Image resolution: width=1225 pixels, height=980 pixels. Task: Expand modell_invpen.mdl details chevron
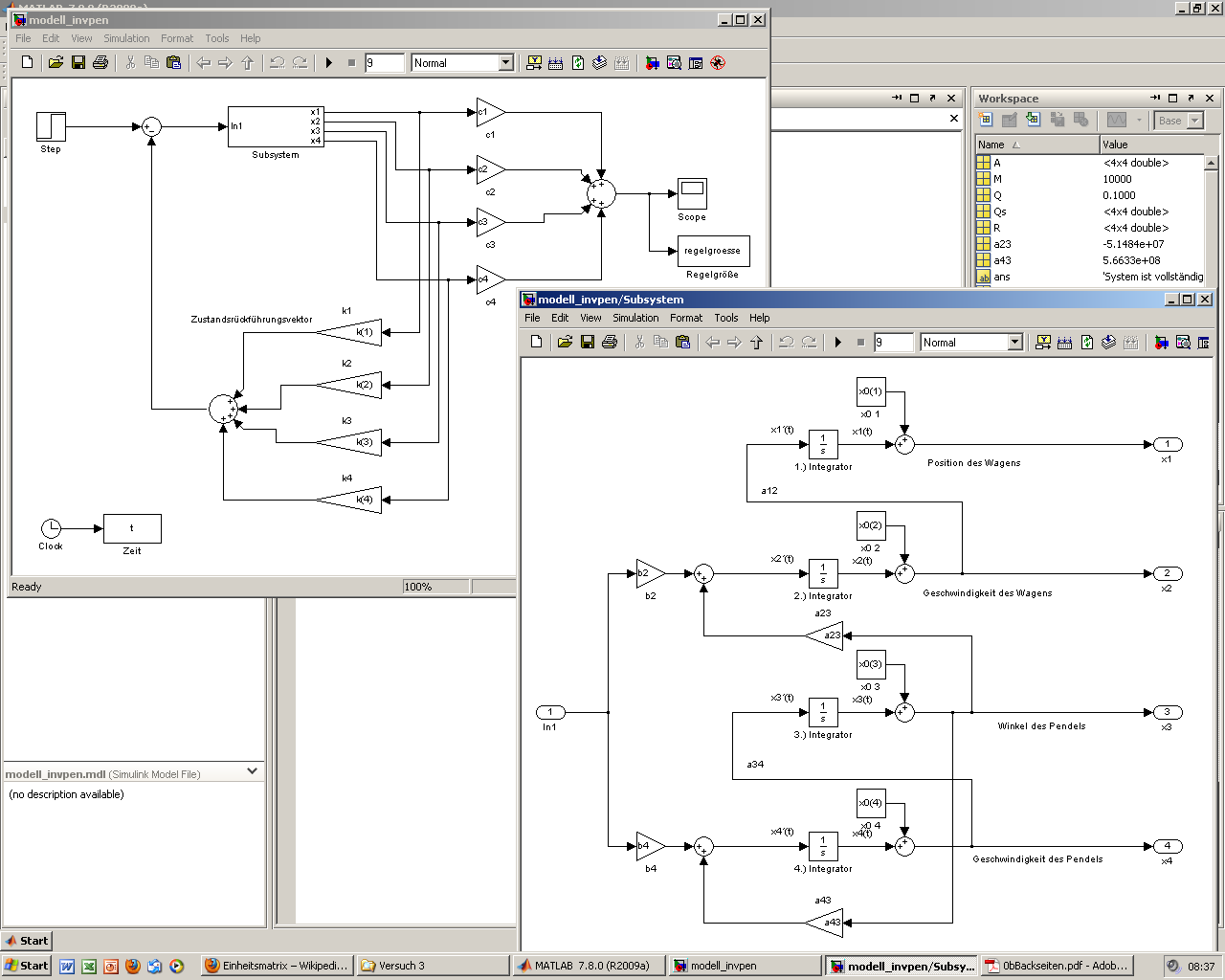(253, 771)
